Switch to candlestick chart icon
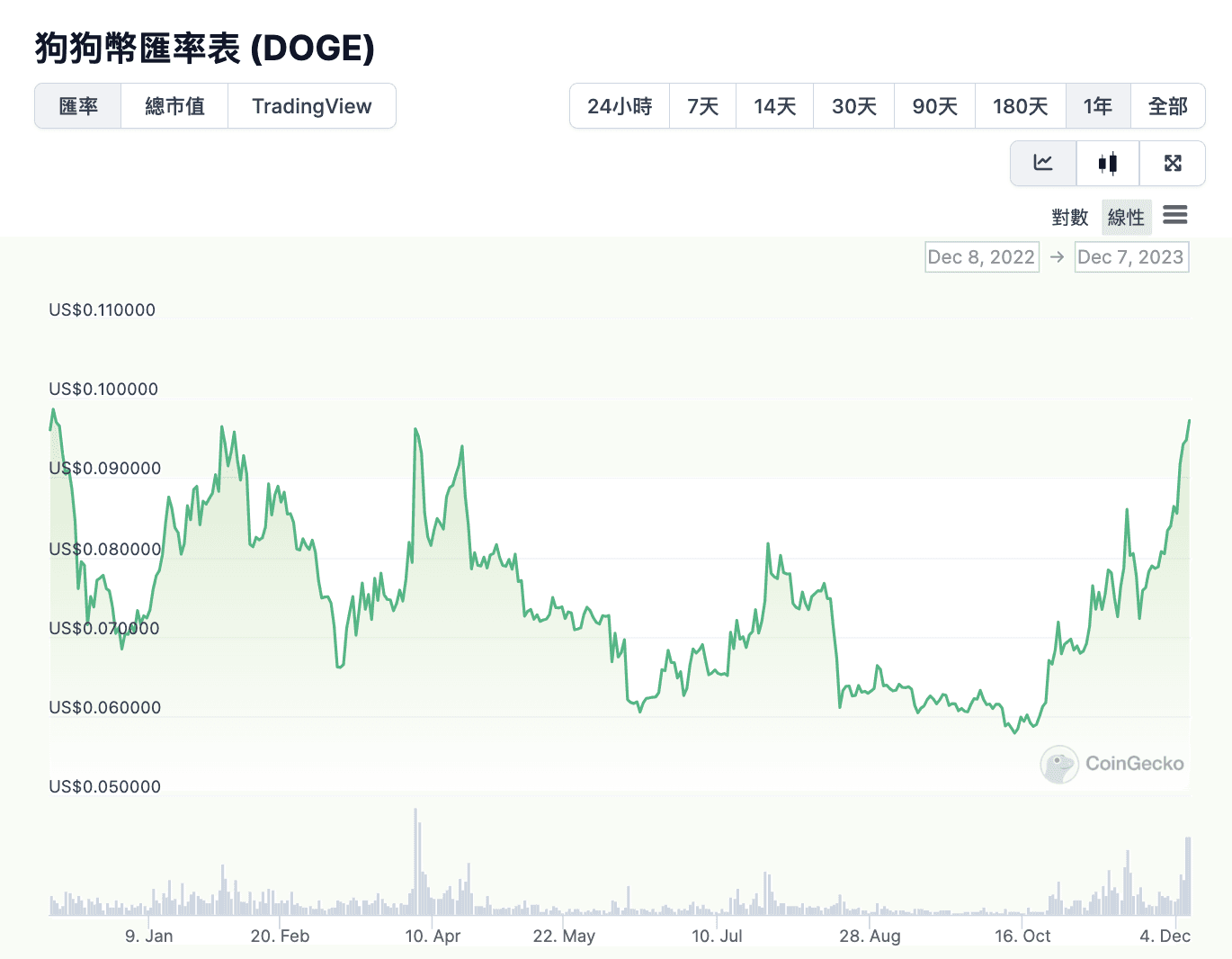The image size is (1232, 959). [1108, 163]
